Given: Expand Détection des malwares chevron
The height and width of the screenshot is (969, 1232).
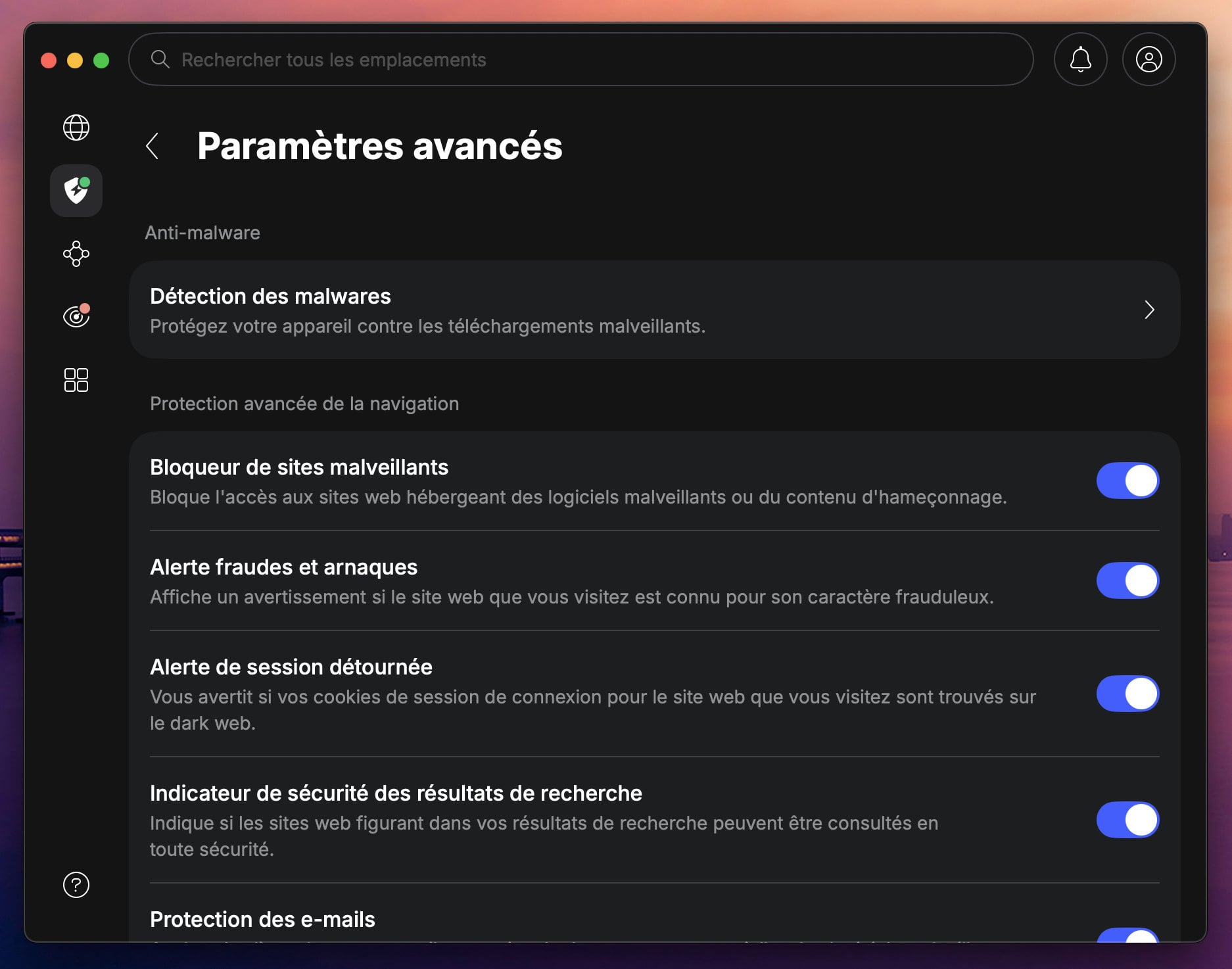Looking at the screenshot, I should point(1149,310).
